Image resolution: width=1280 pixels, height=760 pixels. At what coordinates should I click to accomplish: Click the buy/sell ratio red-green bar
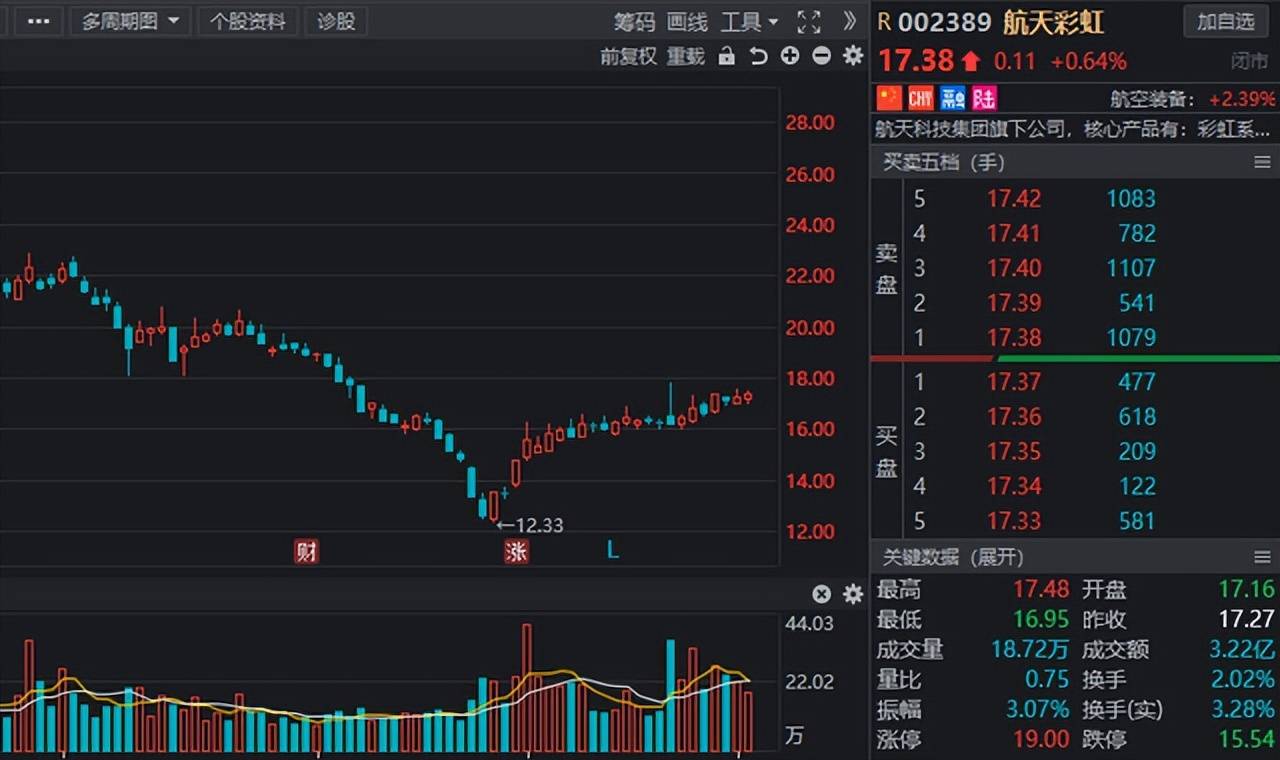[x=1075, y=358]
